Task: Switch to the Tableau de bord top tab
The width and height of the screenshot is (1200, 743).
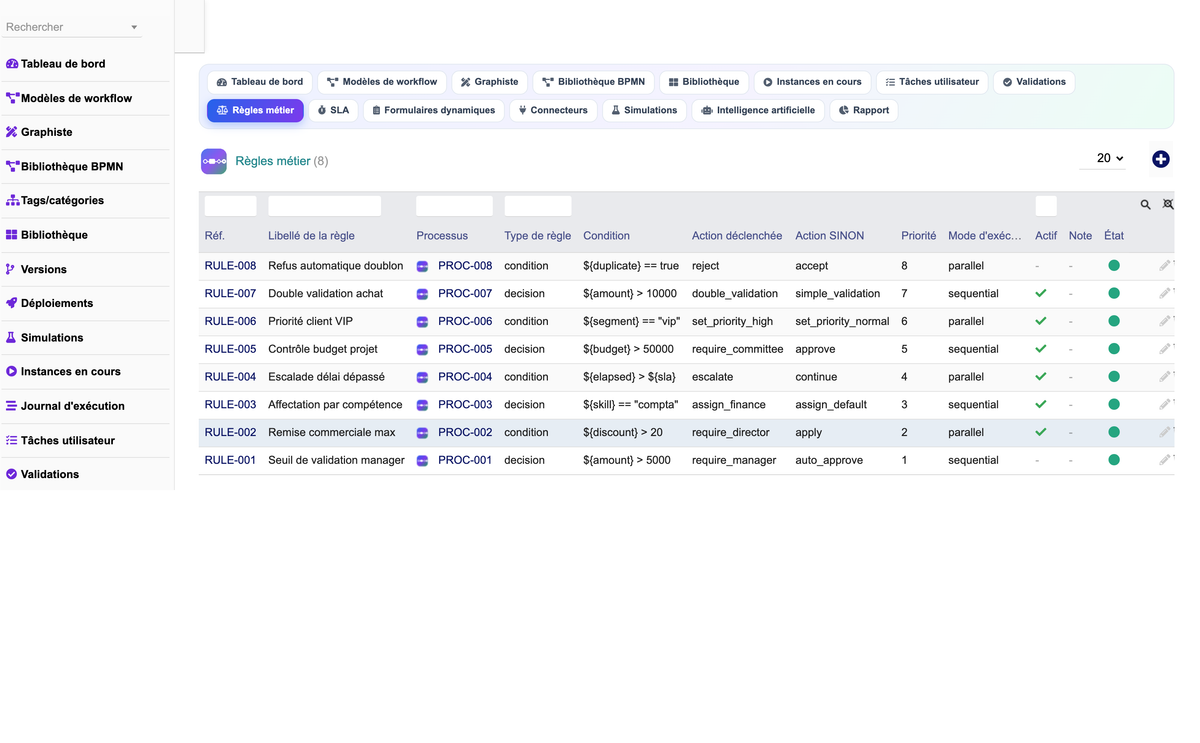Action: click(260, 82)
